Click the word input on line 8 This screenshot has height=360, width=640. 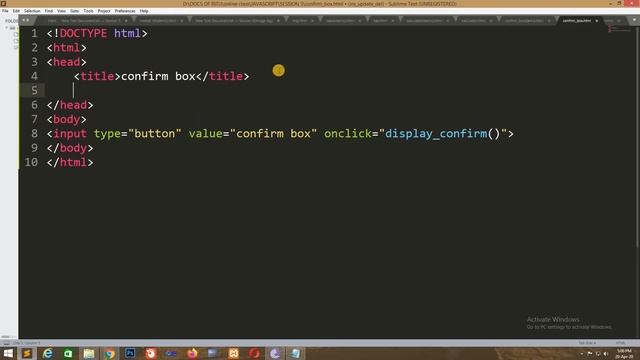click(x=70, y=133)
